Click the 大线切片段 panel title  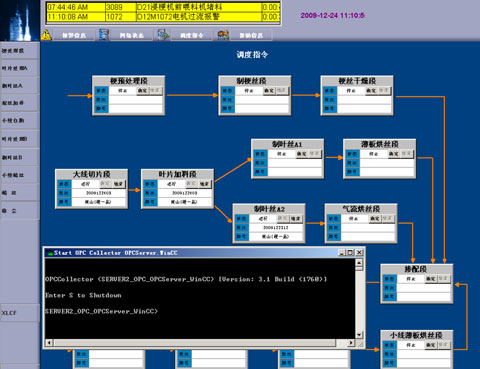pos(91,174)
